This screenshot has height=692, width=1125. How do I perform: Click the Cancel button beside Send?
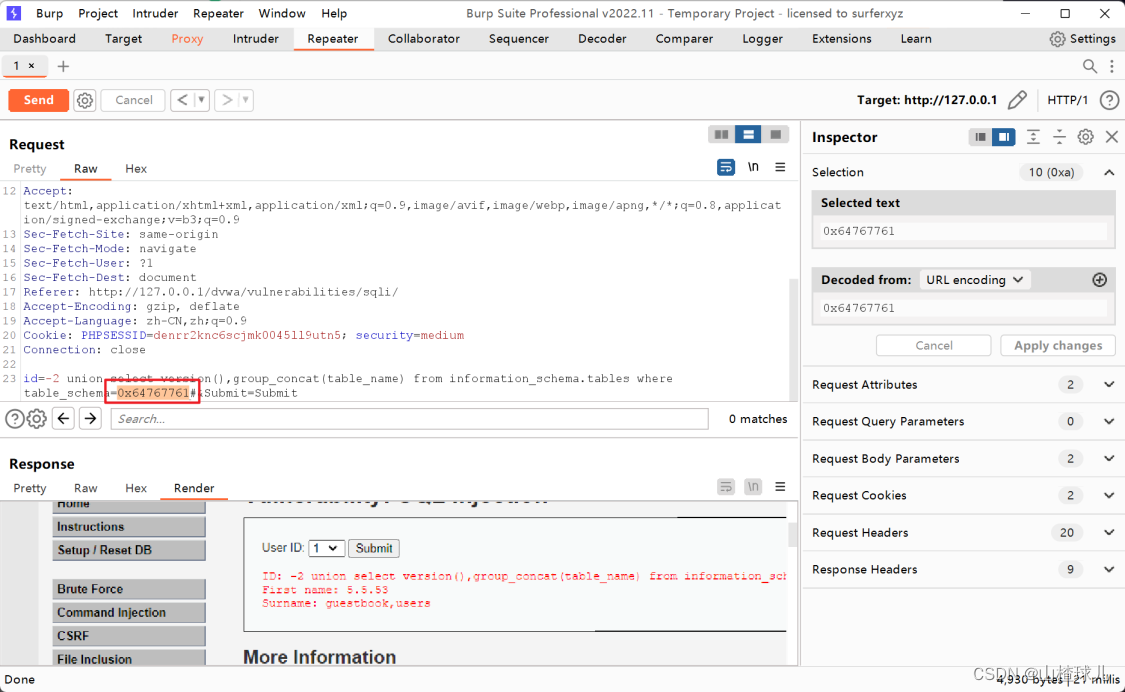tap(133, 100)
